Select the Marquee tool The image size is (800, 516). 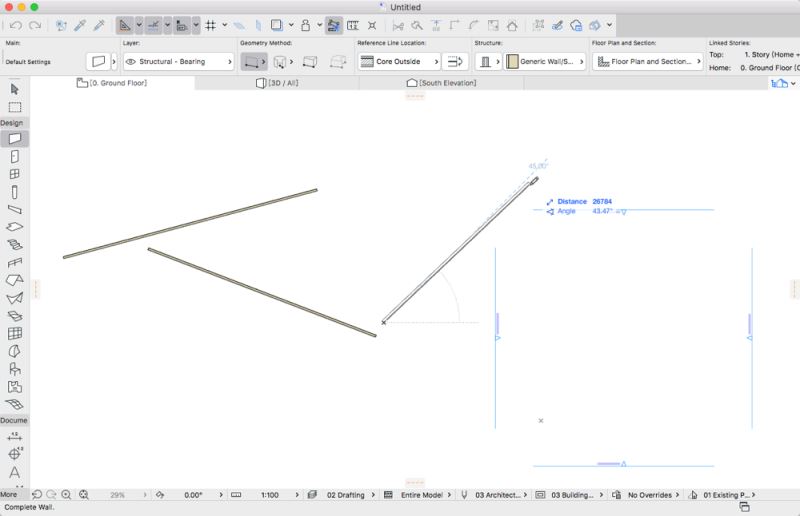point(14,107)
